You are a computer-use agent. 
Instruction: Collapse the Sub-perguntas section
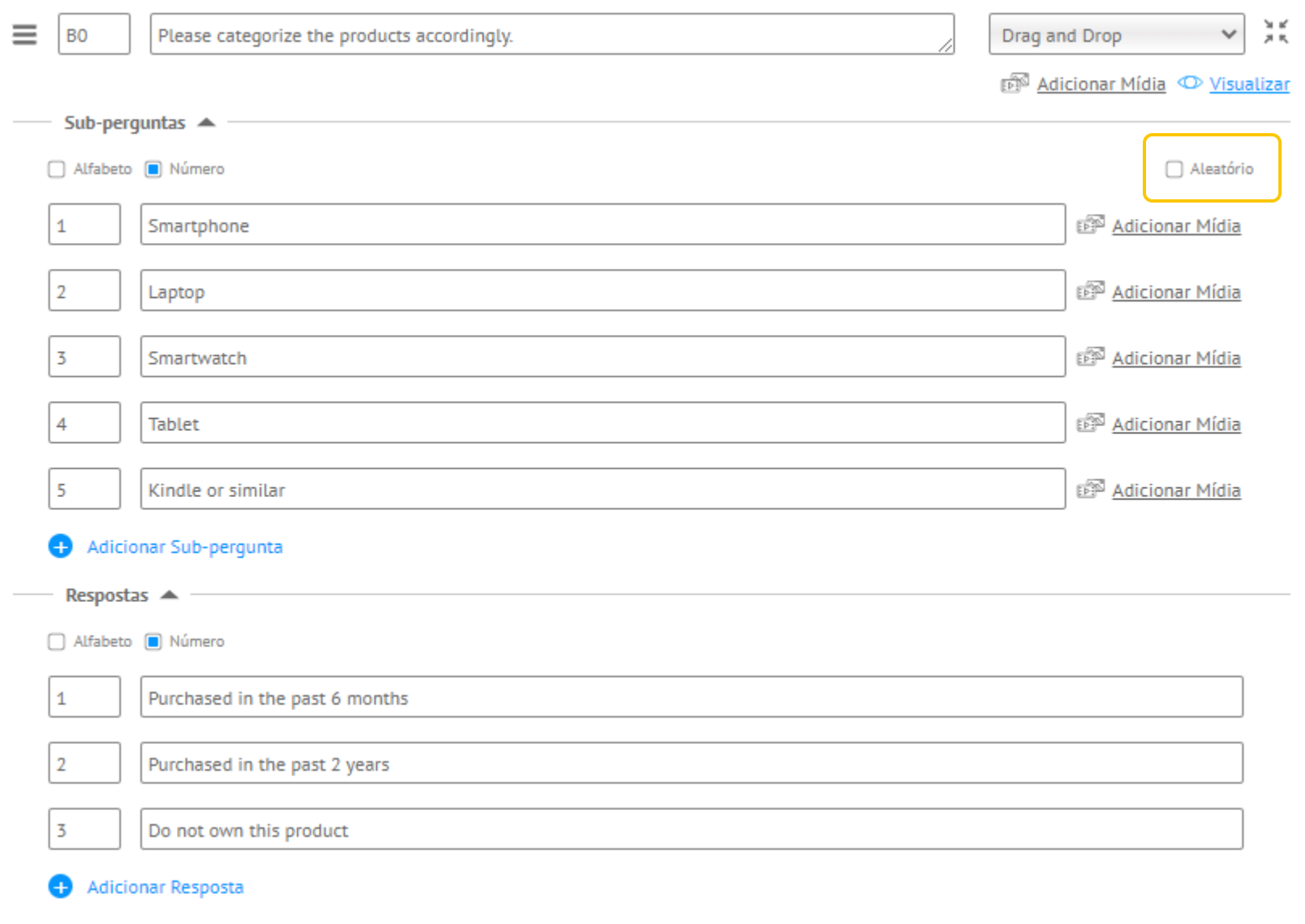point(207,123)
